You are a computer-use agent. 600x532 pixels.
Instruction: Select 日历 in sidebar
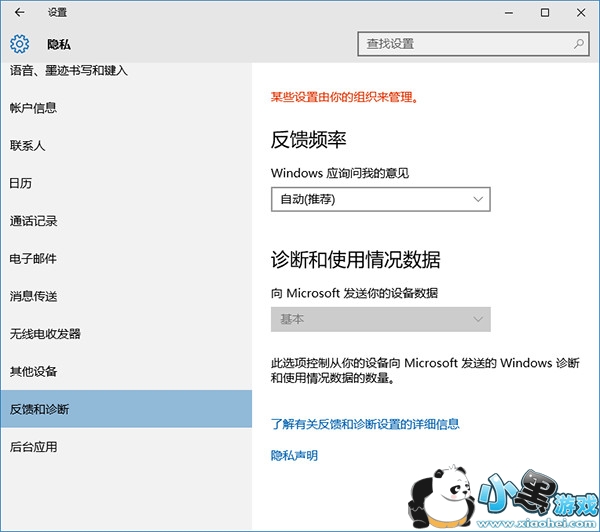click(126, 183)
